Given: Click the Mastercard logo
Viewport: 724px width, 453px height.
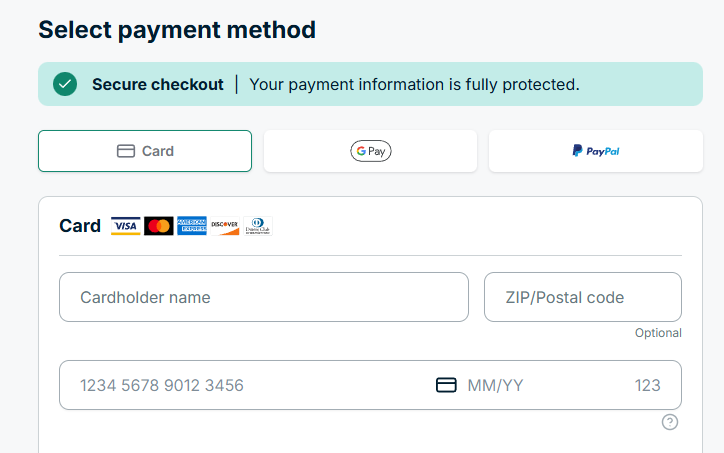Looking at the screenshot, I should [x=158, y=226].
